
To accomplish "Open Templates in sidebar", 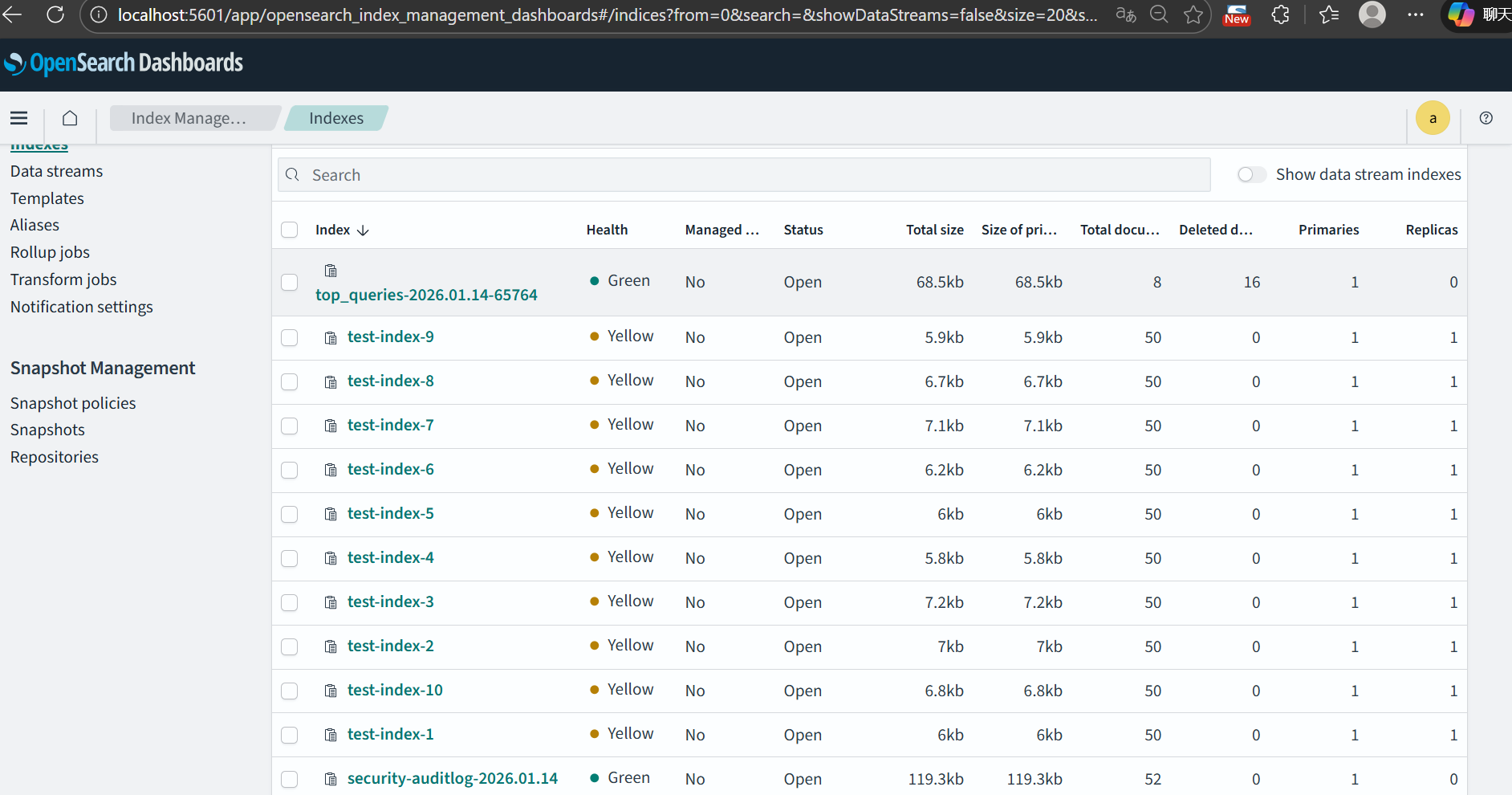I will coord(47,198).
